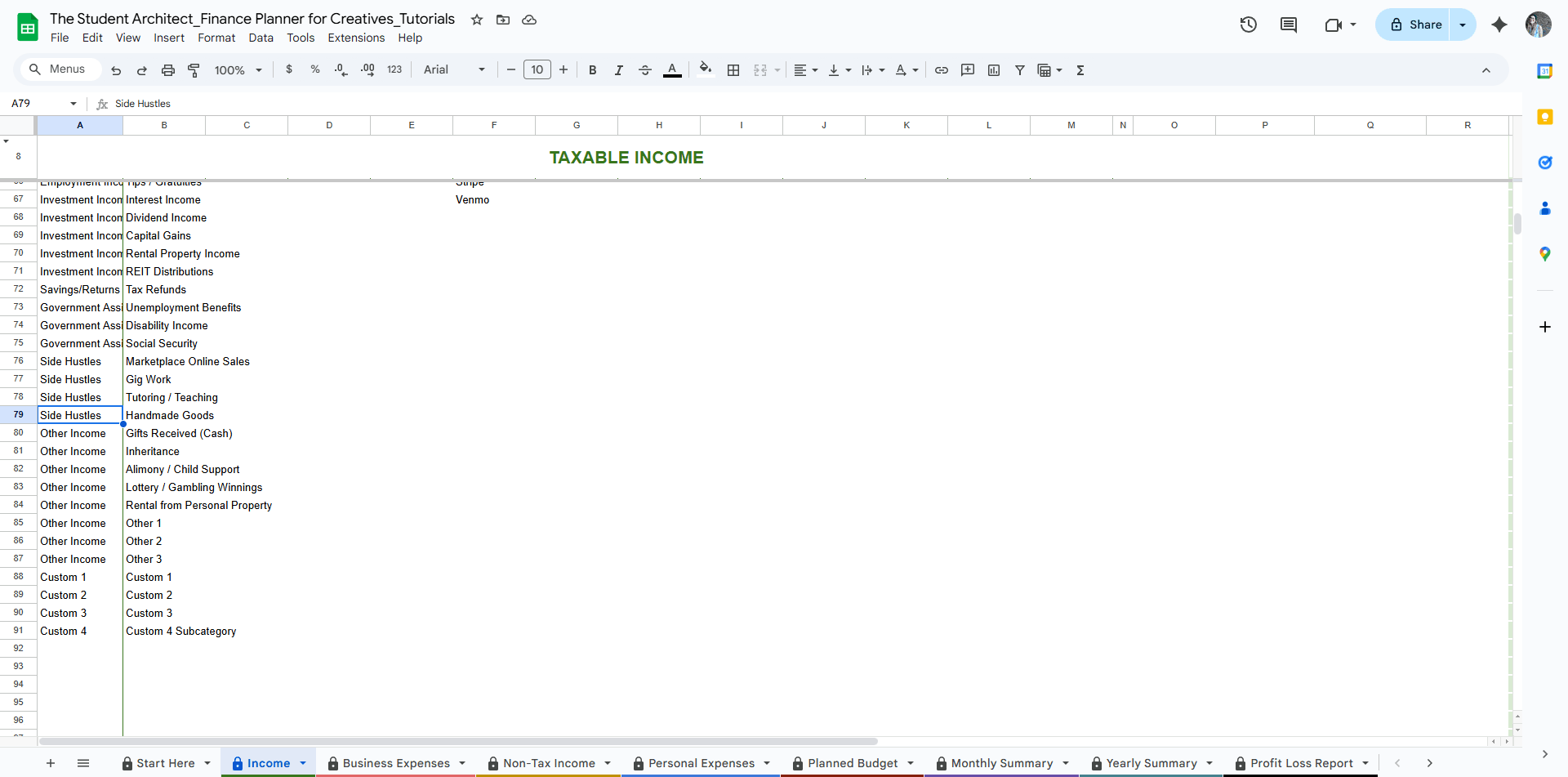1568x777 pixels.
Task: View cloud save status icon
Action: pos(529,20)
